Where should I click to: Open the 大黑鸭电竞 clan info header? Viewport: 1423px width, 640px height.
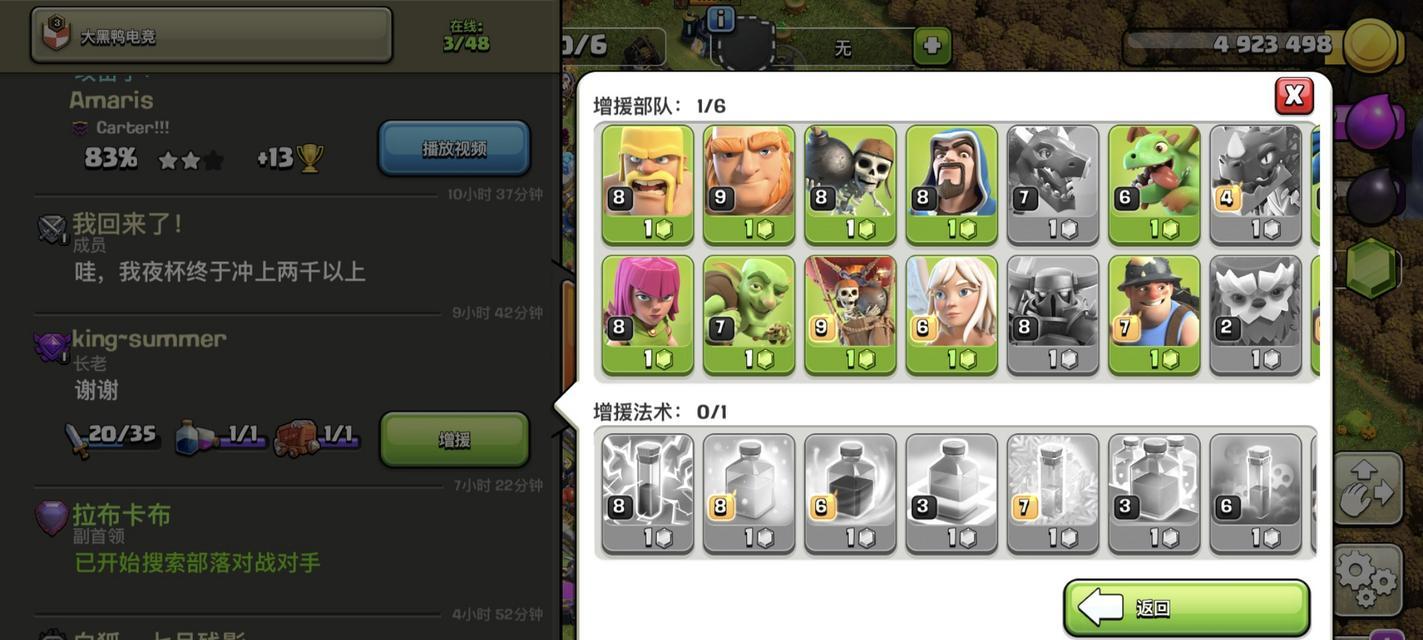tap(212, 35)
